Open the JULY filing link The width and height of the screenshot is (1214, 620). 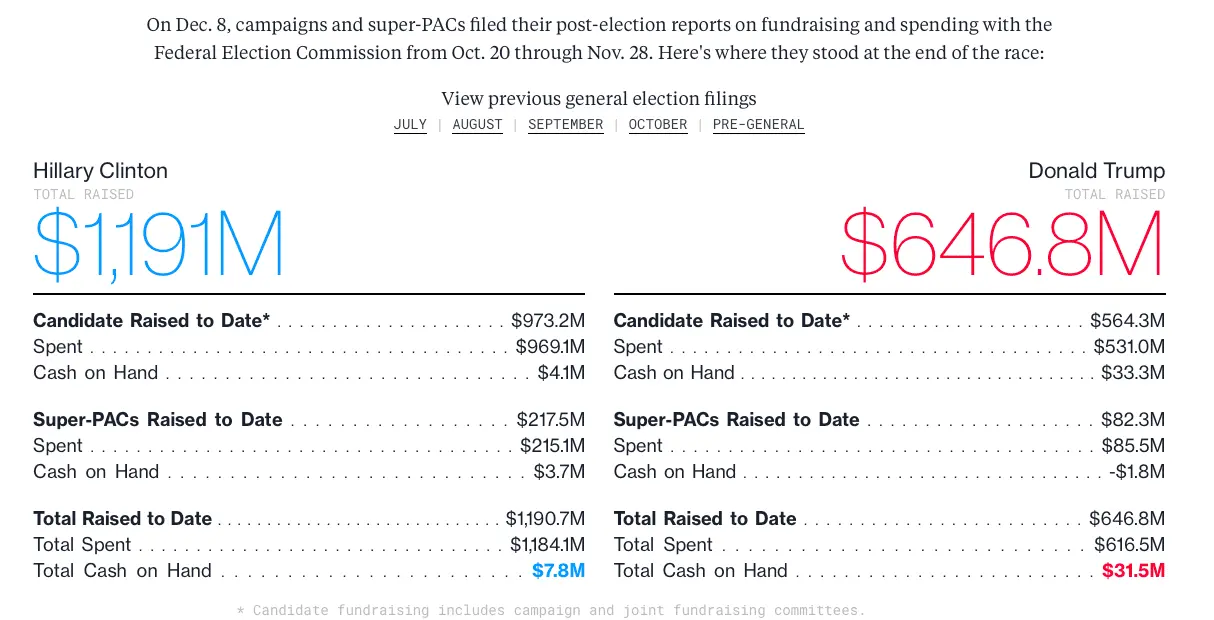410,125
